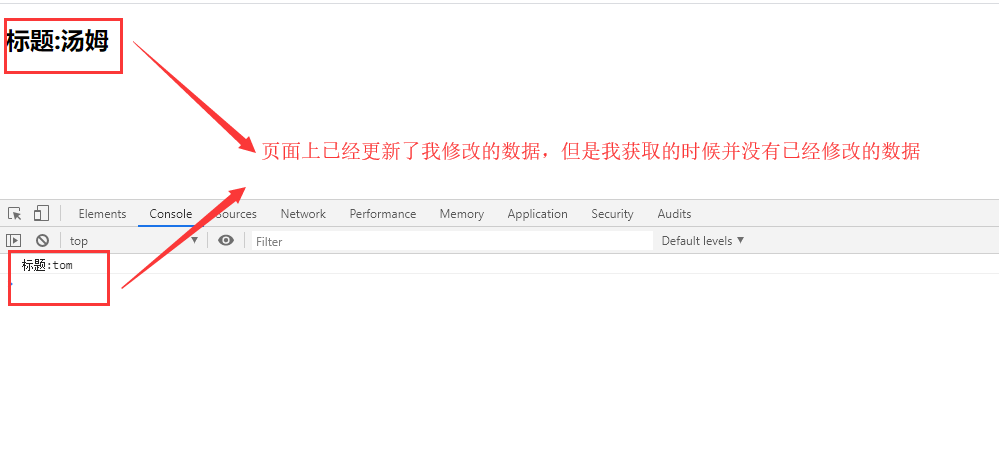Click the red annotation text about modified data
This screenshot has height=450, width=999.
(x=591, y=151)
